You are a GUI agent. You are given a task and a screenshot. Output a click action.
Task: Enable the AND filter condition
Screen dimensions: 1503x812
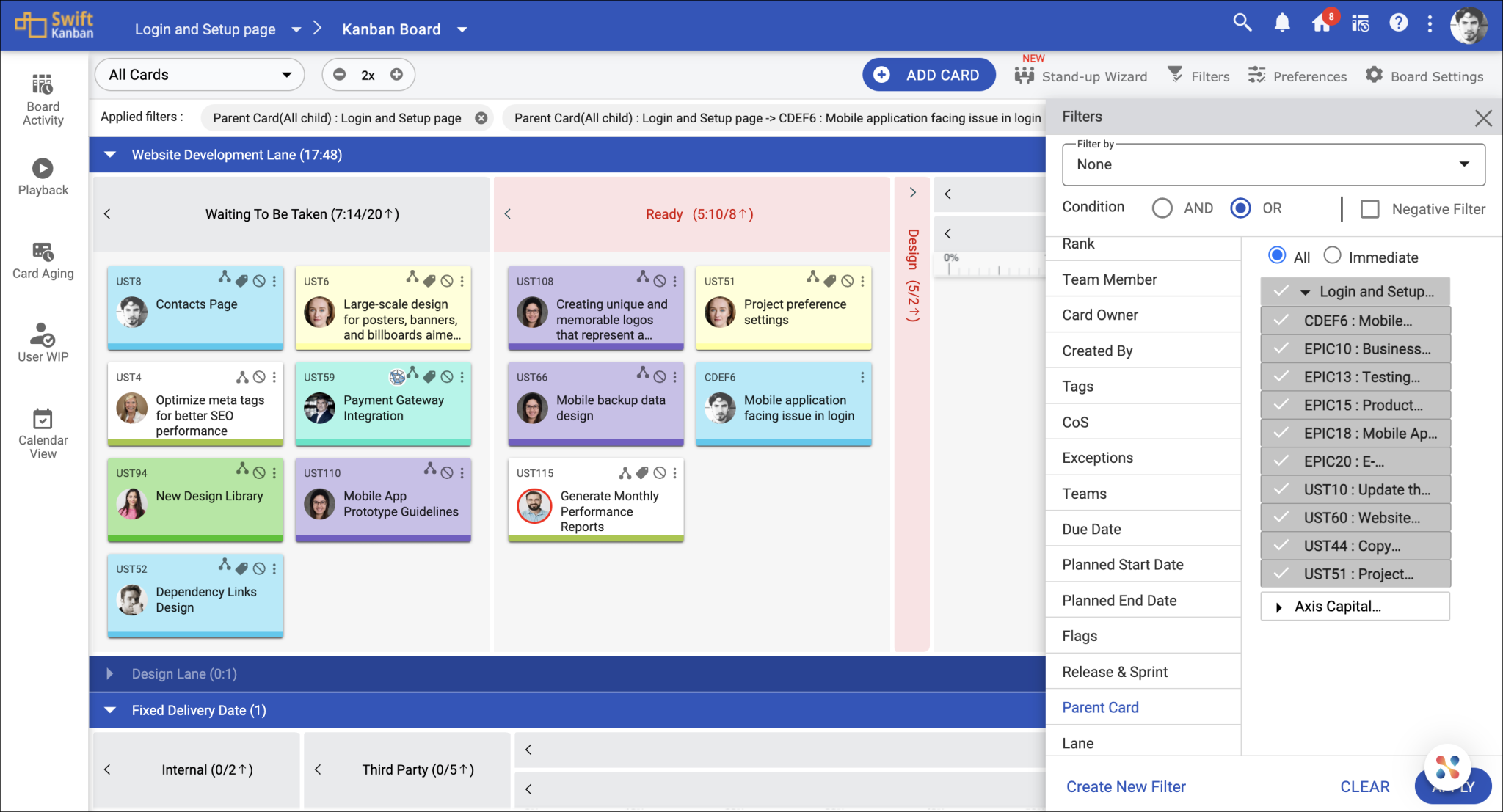point(1162,208)
